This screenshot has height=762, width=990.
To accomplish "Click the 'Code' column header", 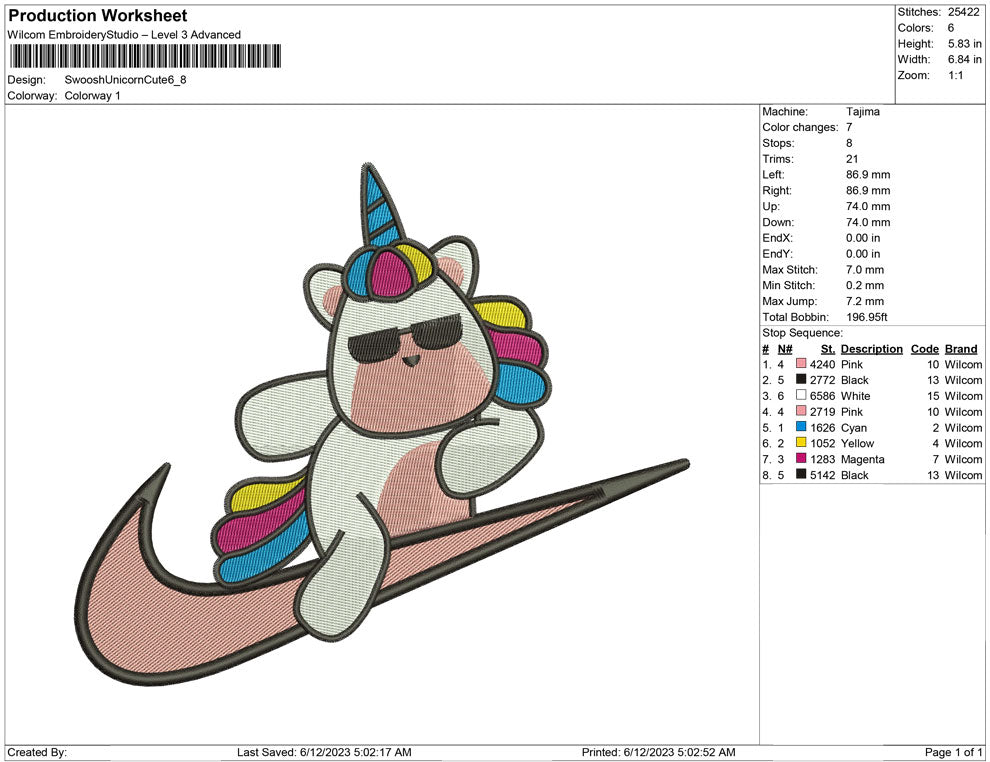I will point(924,348).
